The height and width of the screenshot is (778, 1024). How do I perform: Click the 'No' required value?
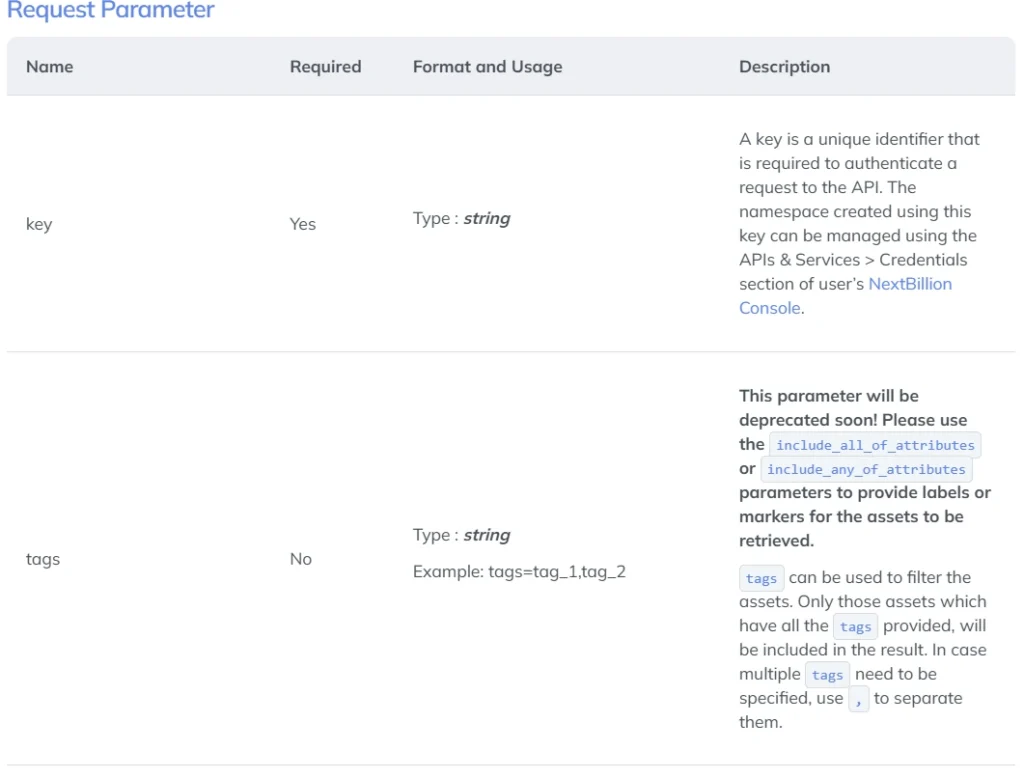click(x=301, y=559)
